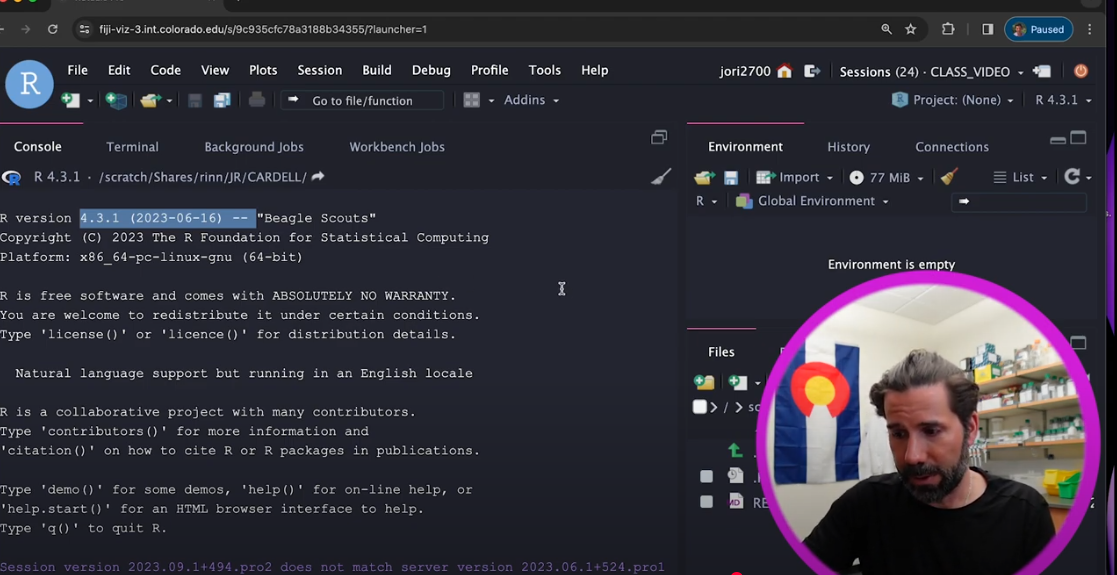Tick the checkbox on the second file row
This screenshot has width=1117, height=575.
pyautogui.click(x=706, y=502)
